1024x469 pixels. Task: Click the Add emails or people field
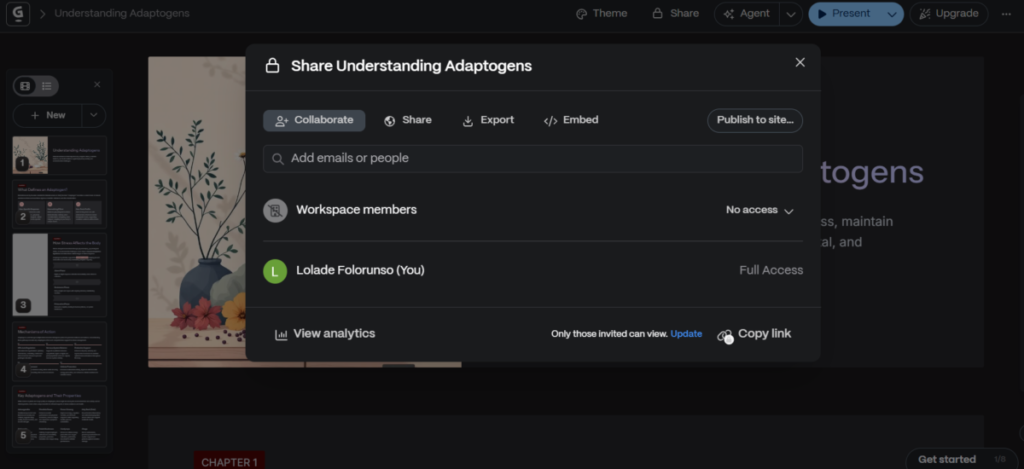click(532, 158)
